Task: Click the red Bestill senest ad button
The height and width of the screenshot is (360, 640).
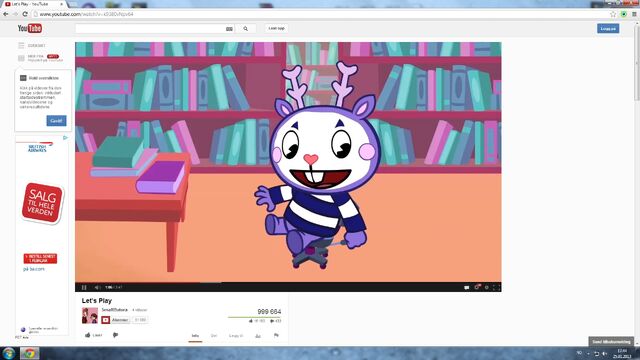Action: 40,258
